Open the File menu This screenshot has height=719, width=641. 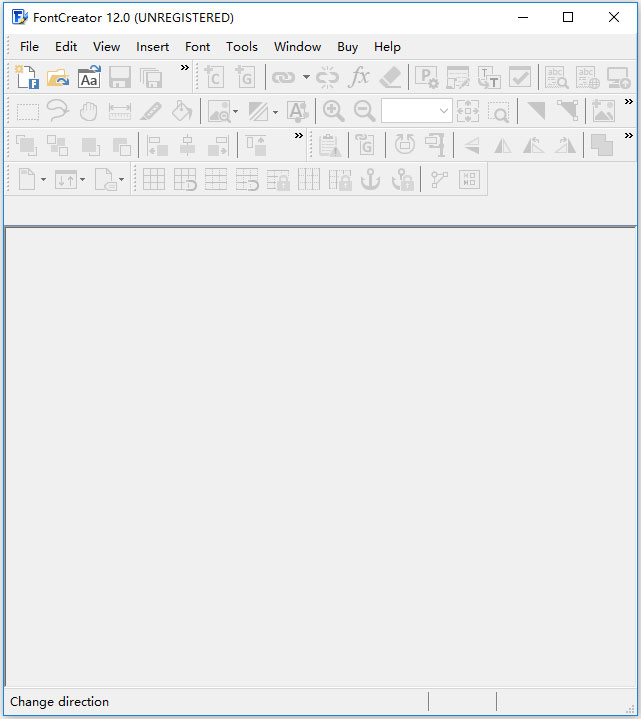click(x=29, y=47)
